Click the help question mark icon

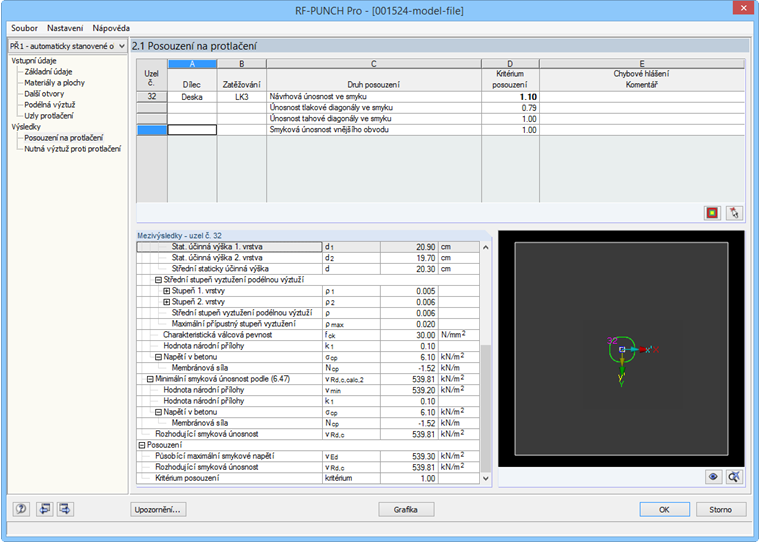point(21,509)
